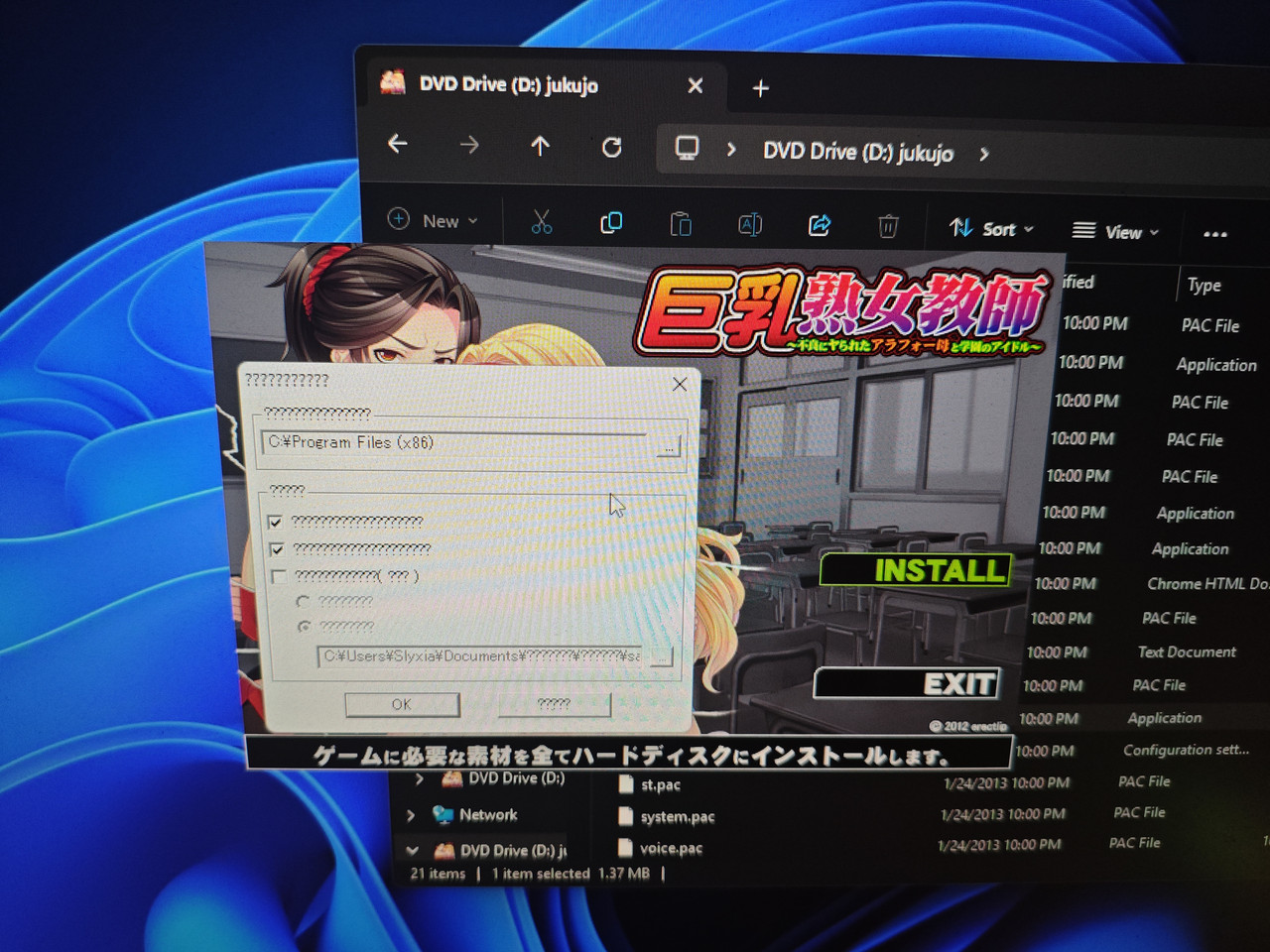This screenshot has width=1270, height=952.
Task: Confirm dialog with OK button
Action: coord(402,704)
